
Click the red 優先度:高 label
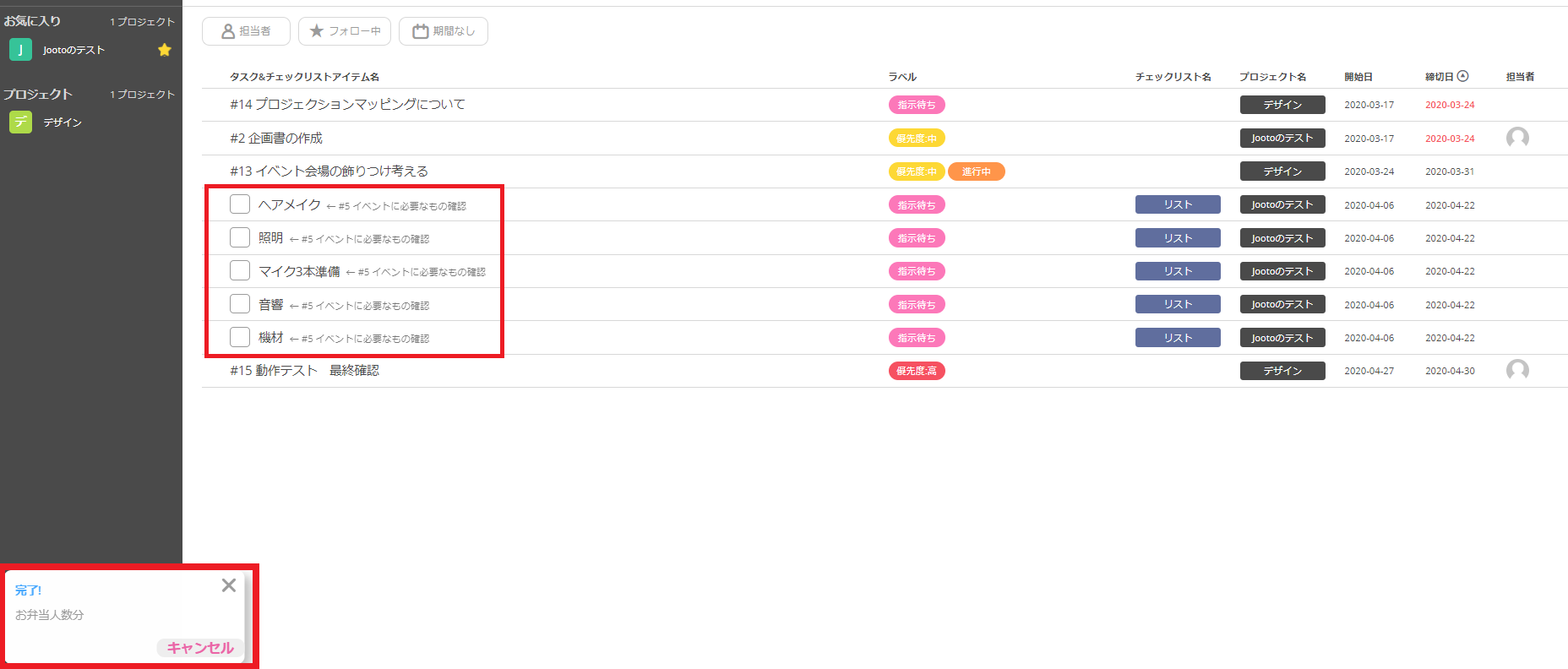point(917,371)
